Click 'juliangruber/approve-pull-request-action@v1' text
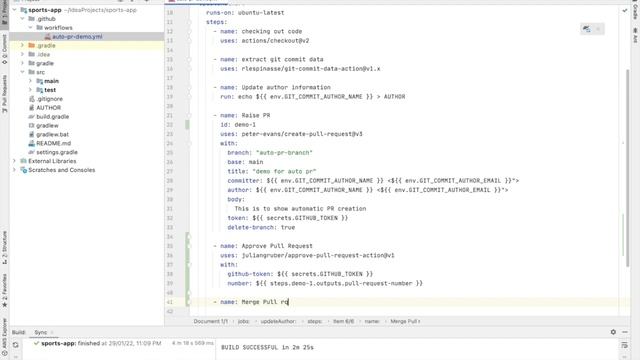Screen dimensions: 640x360 point(318,256)
